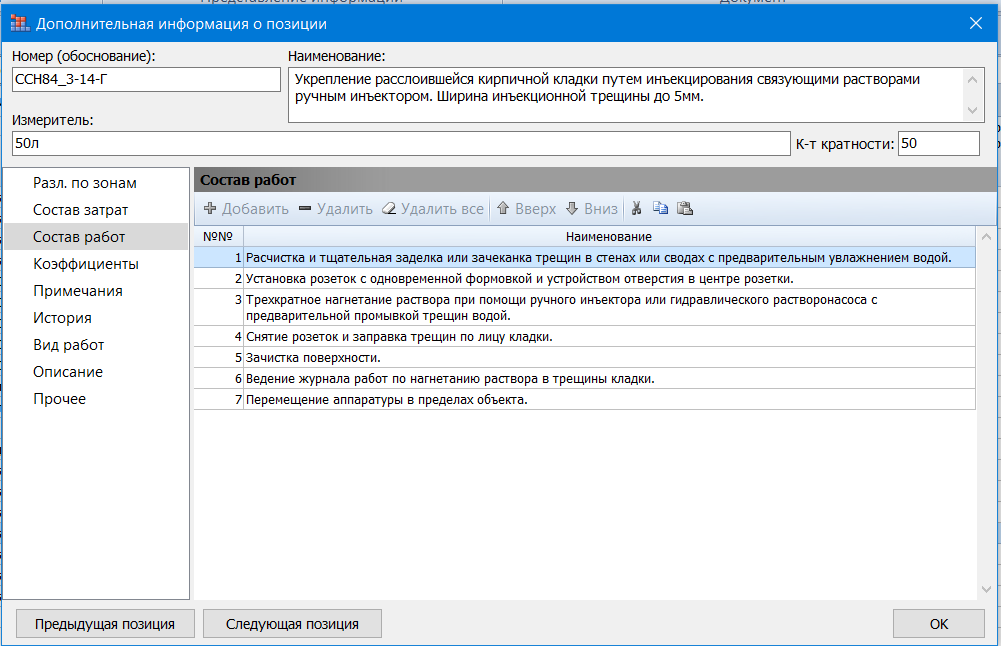Click works list scroll-down arrow
Image resolution: width=1001 pixels, height=646 pixels.
coord(986,590)
